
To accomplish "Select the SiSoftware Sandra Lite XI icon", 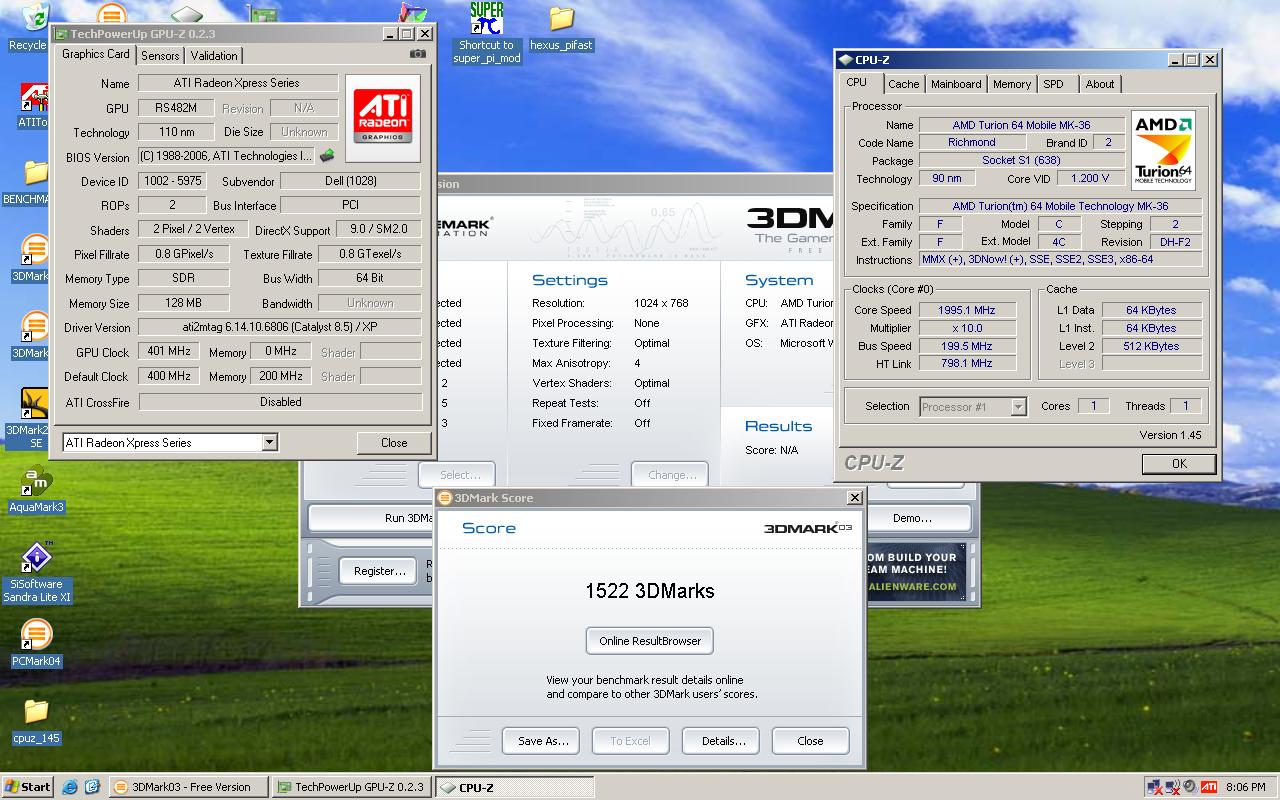I will click(37, 573).
